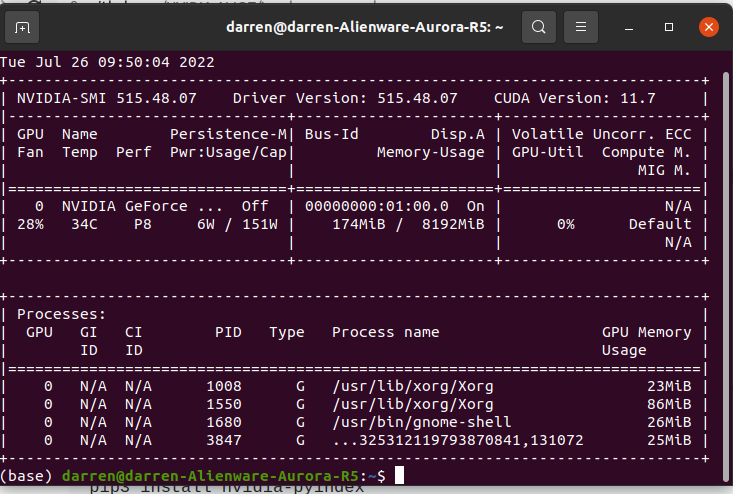Click the /usr/bin/gnome-shell process name
Screen dimensions: 733x494
click(x=421, y=422)
